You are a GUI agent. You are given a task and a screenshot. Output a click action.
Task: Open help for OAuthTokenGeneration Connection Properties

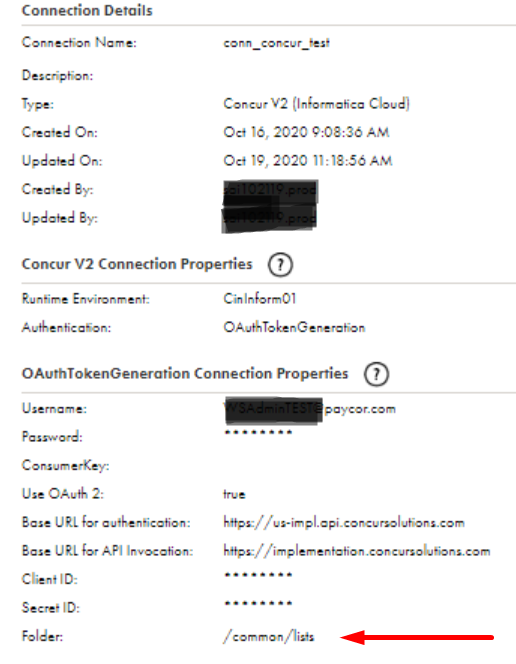(x=376, y=374)
